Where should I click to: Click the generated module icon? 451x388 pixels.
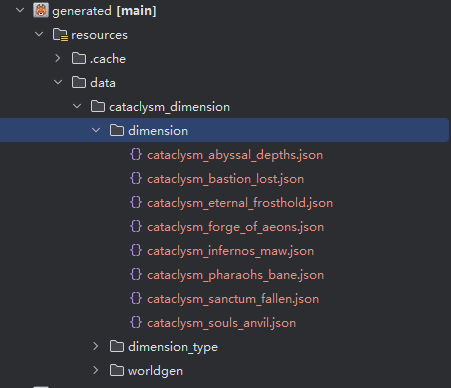[41, 10]
